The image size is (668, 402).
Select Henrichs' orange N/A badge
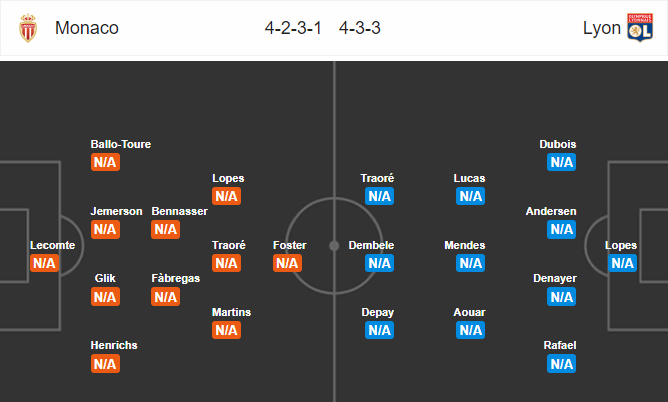click(105, 364)
